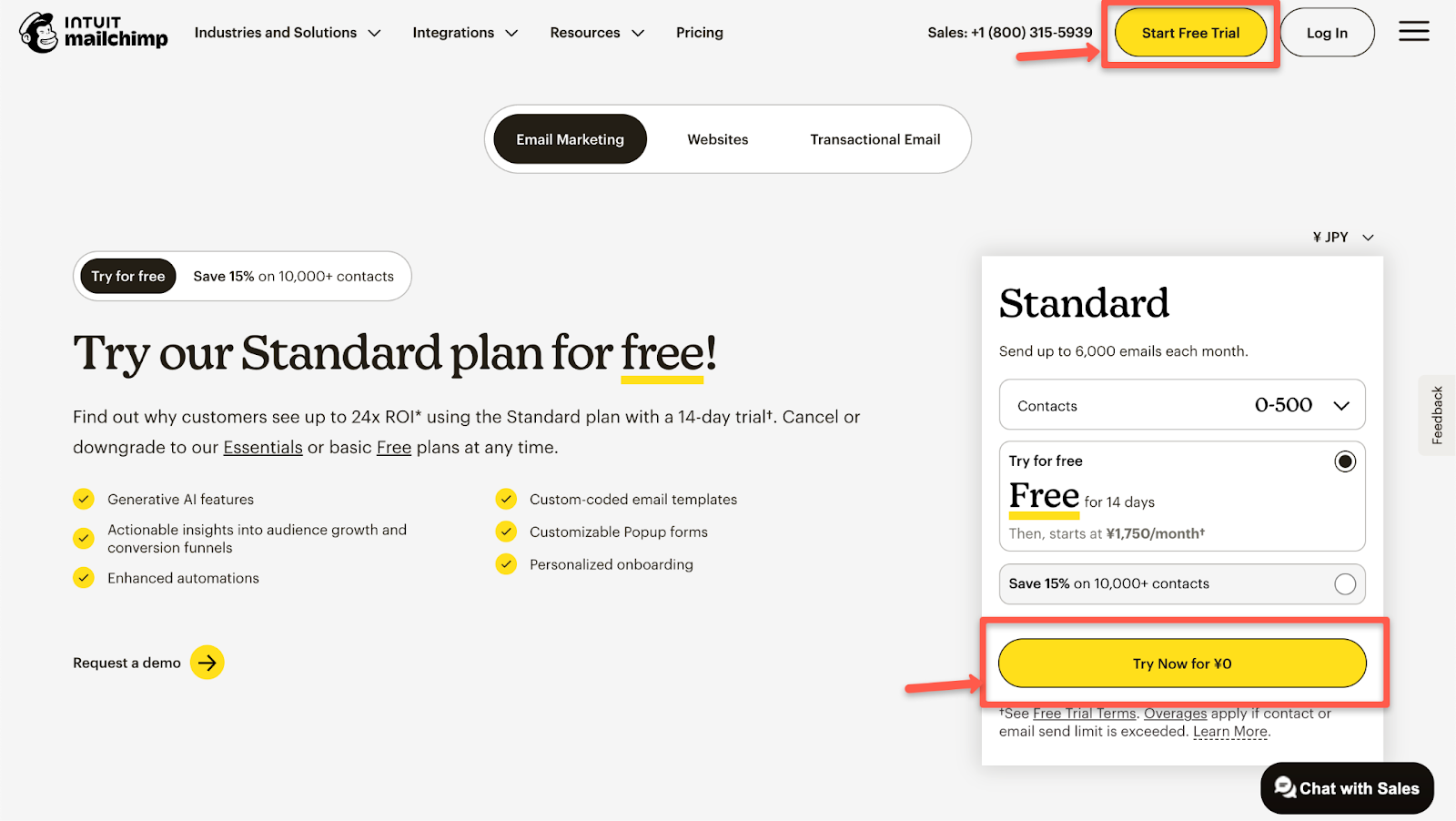
Task: Switch to the Websites tab
Action: coord(717,139)
